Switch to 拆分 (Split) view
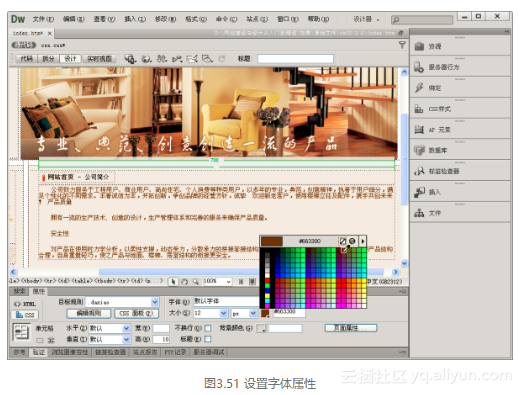Screen dimensions: 523x395 coord(48,59)
